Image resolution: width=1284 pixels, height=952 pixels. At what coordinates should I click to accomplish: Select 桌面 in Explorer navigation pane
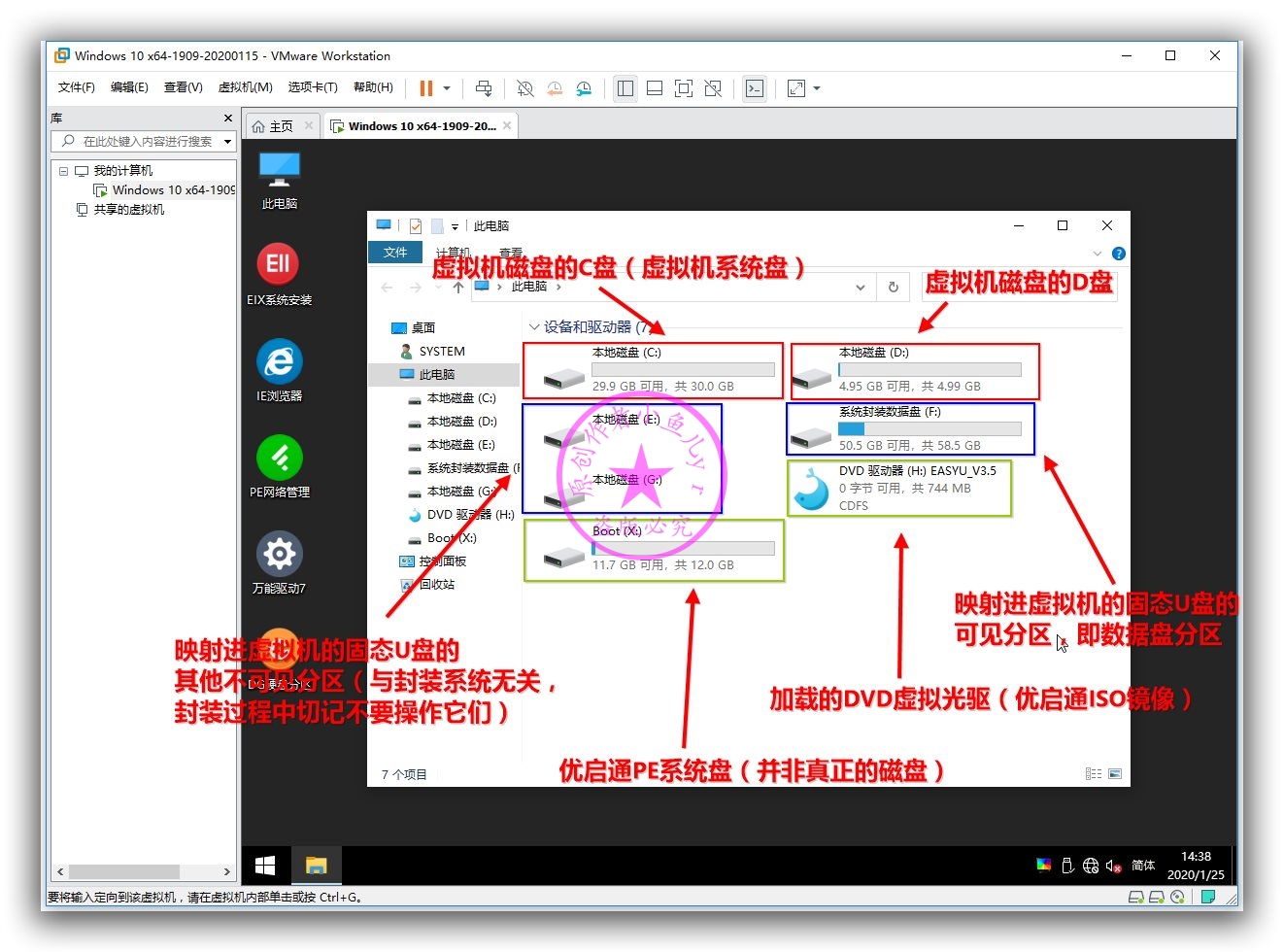pos(413,328)
